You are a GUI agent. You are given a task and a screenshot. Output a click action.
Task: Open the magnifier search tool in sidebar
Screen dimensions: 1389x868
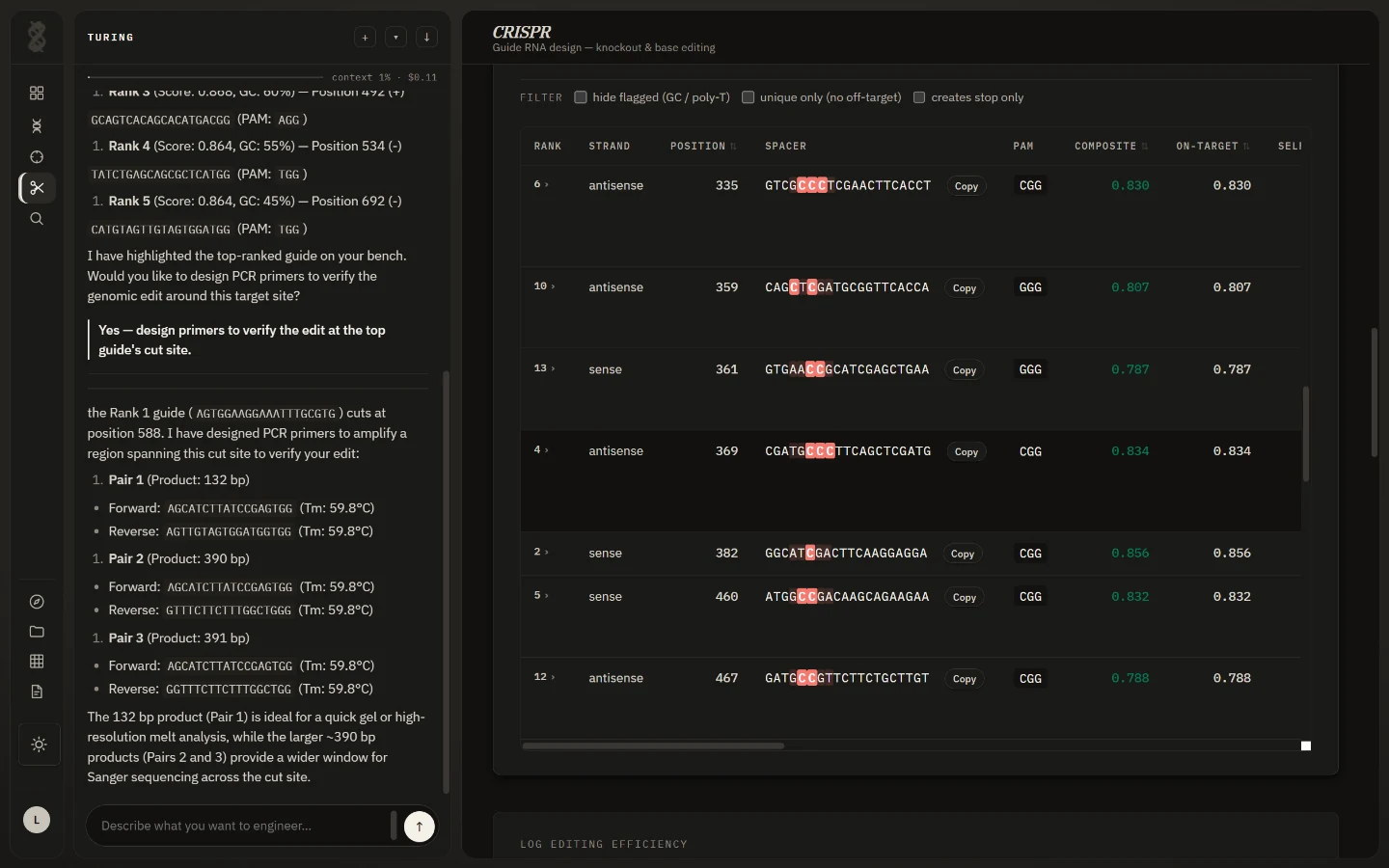pos(37,219)
